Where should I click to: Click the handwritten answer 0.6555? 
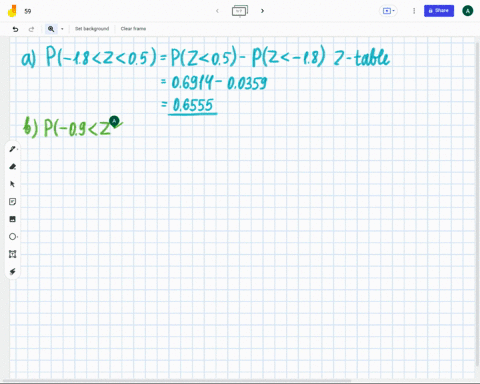[x=193, y=105]
